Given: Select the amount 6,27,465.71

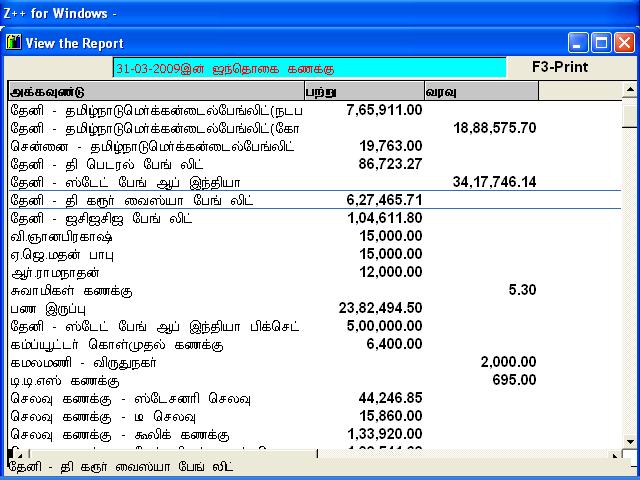Looking at the screenshot, I should [384, 200].
